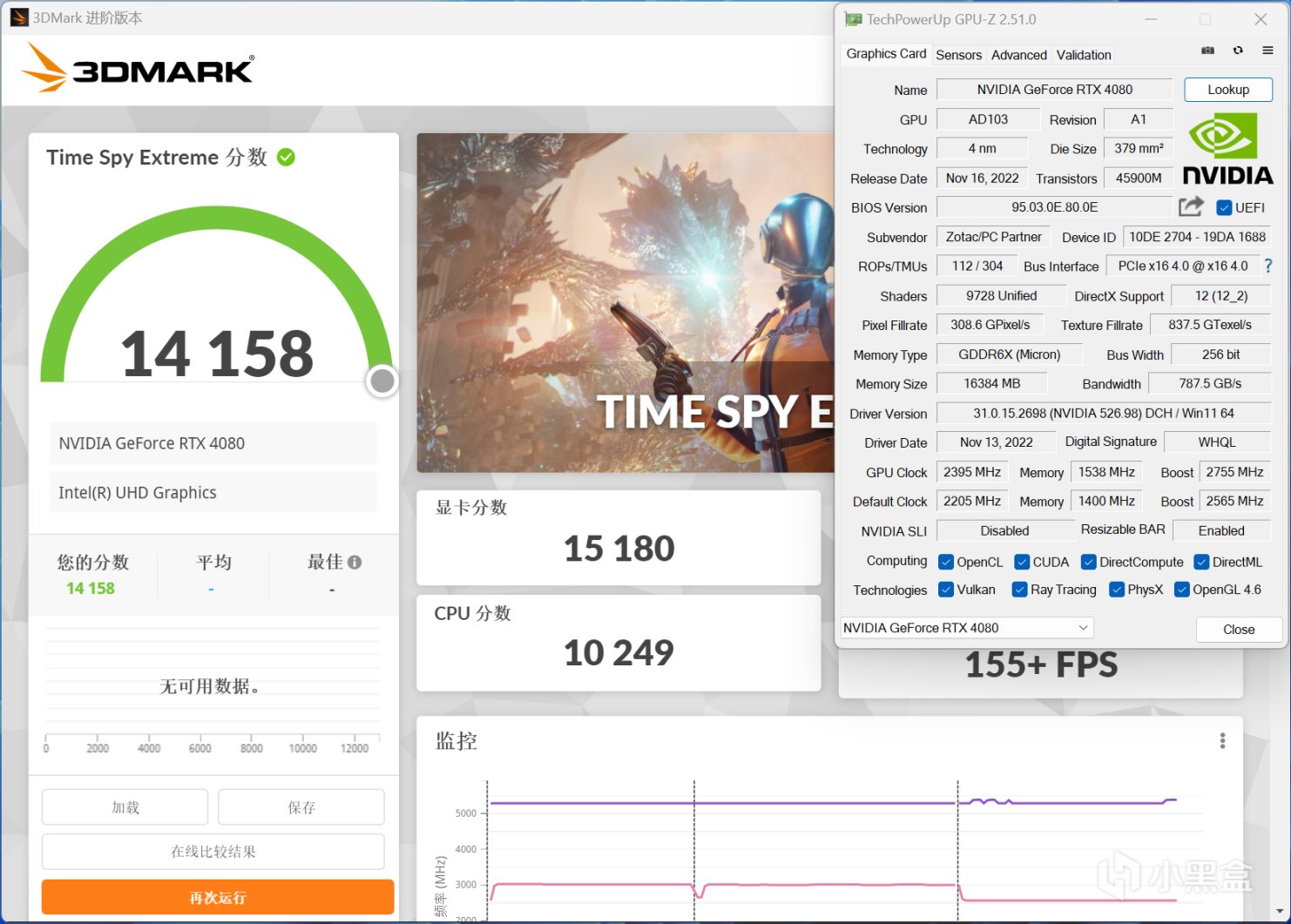Toggle the Ray Tracing checkbox
Viewport: 1291px width, 924px height.
click(x=1019, y=590)
